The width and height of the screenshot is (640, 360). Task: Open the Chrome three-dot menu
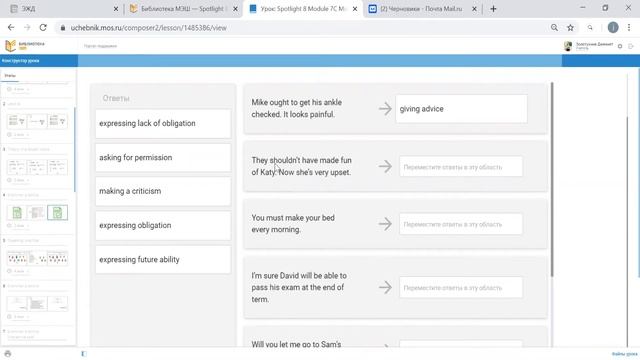click(629, 27)
